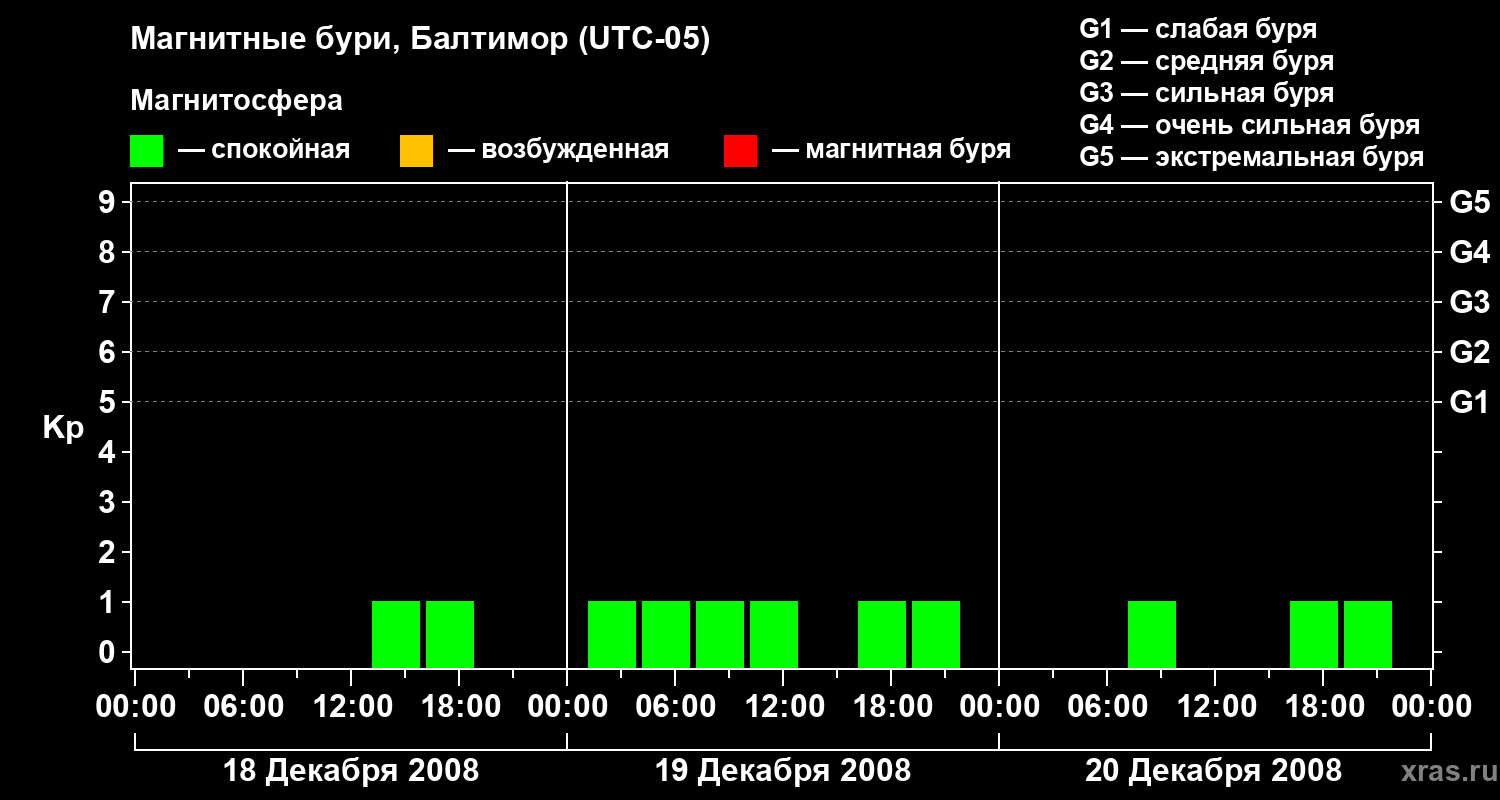
Task: Click the date '19 Декабря 2008'
Action: (783, 771)
